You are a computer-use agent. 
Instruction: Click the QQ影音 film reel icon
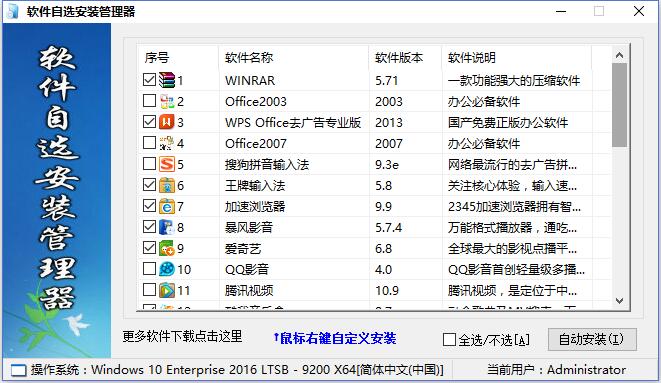pyautogui.click(x=167, y=269)
